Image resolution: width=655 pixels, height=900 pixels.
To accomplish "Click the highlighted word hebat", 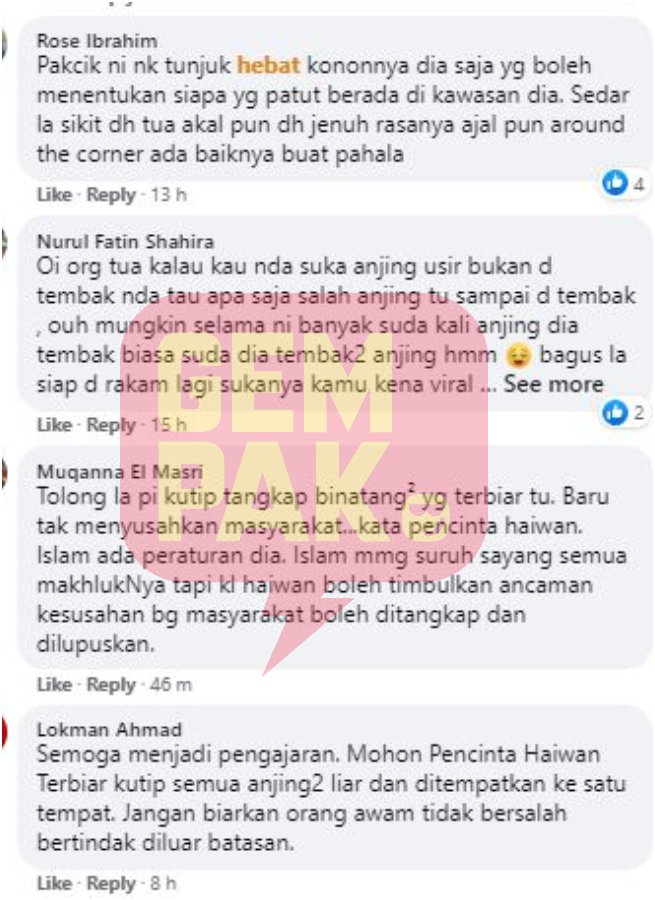I will click(269, 65).
